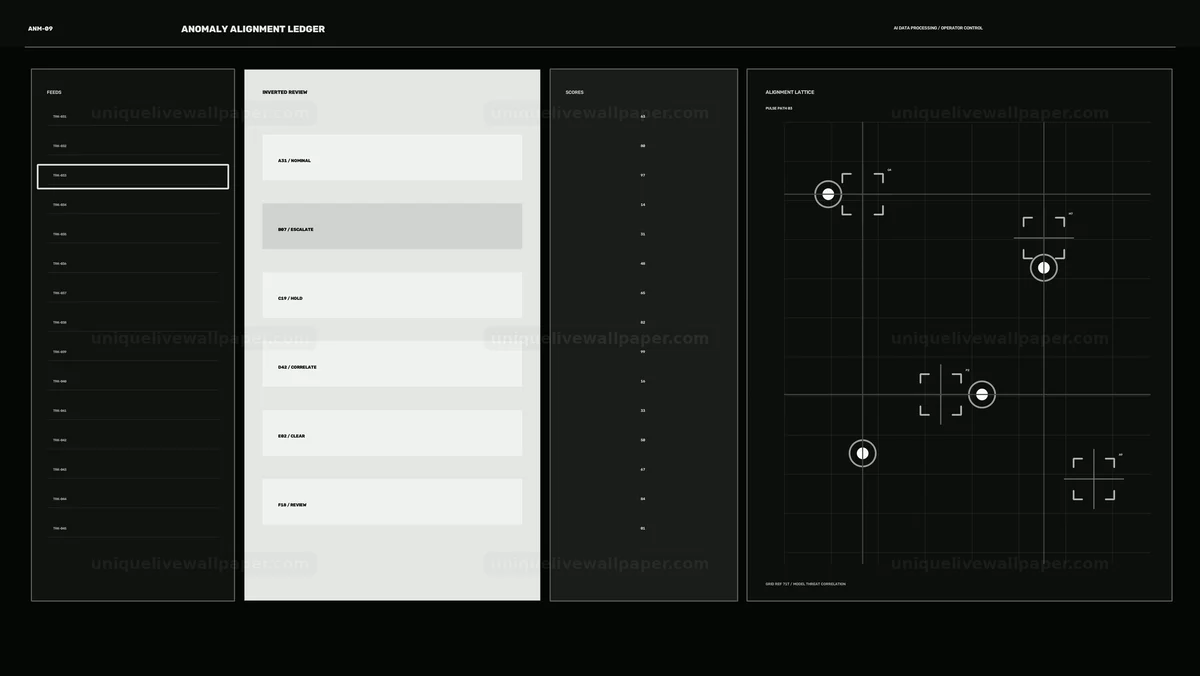The image size is (1200, 676).
Task: Click the score value 99
Action: (643, 352)
